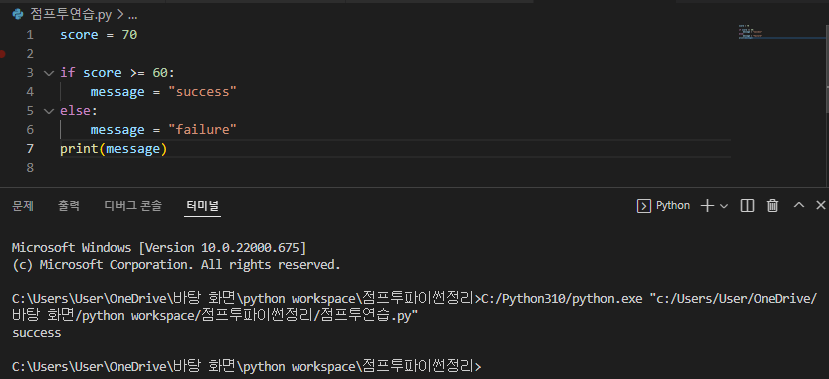Remove the breakpoint dot on line 2
The width and height of the screenshot is (829, 379).
pos(3,53)
